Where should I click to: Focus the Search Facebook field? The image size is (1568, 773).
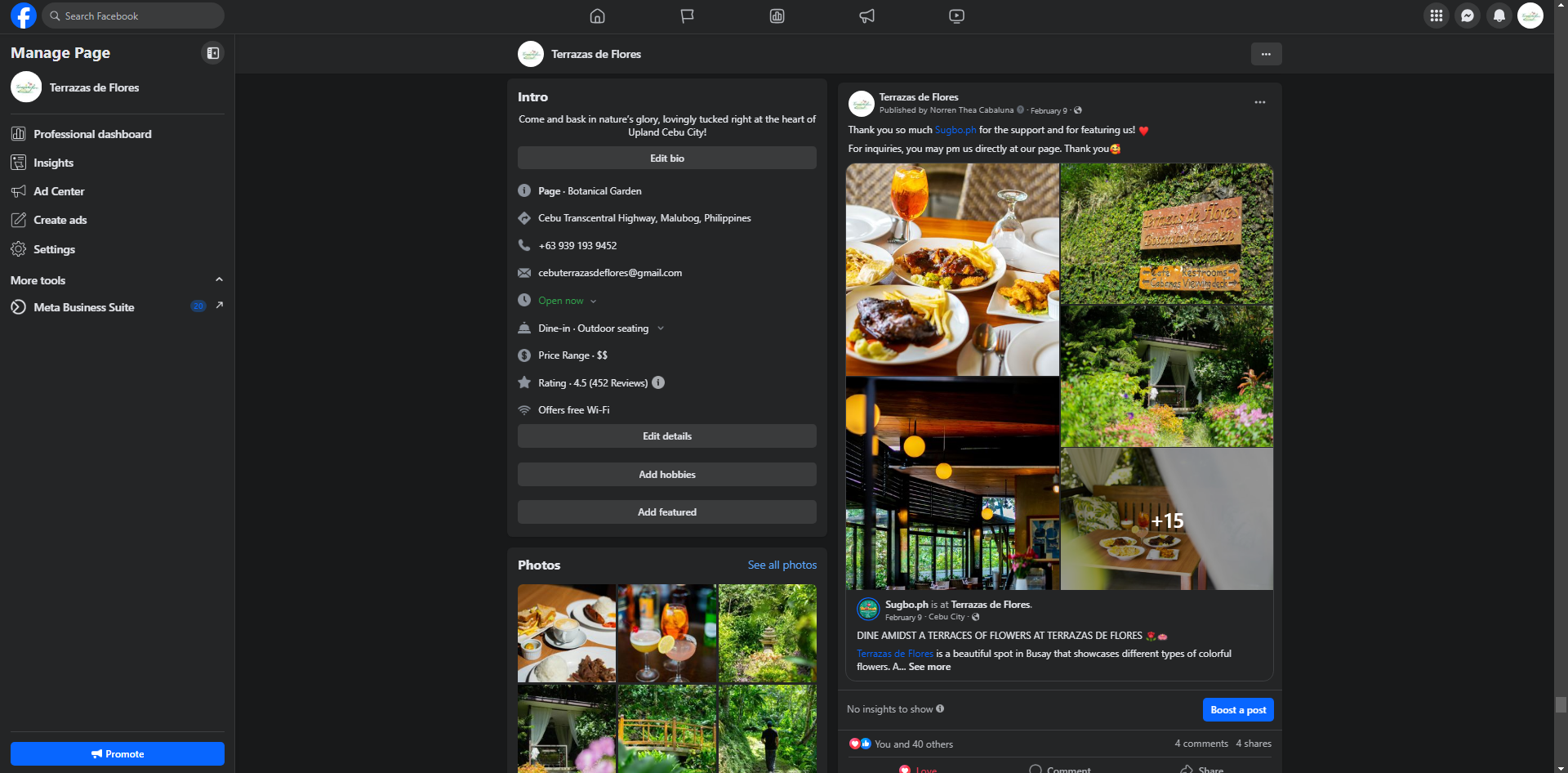coord(133,16)
